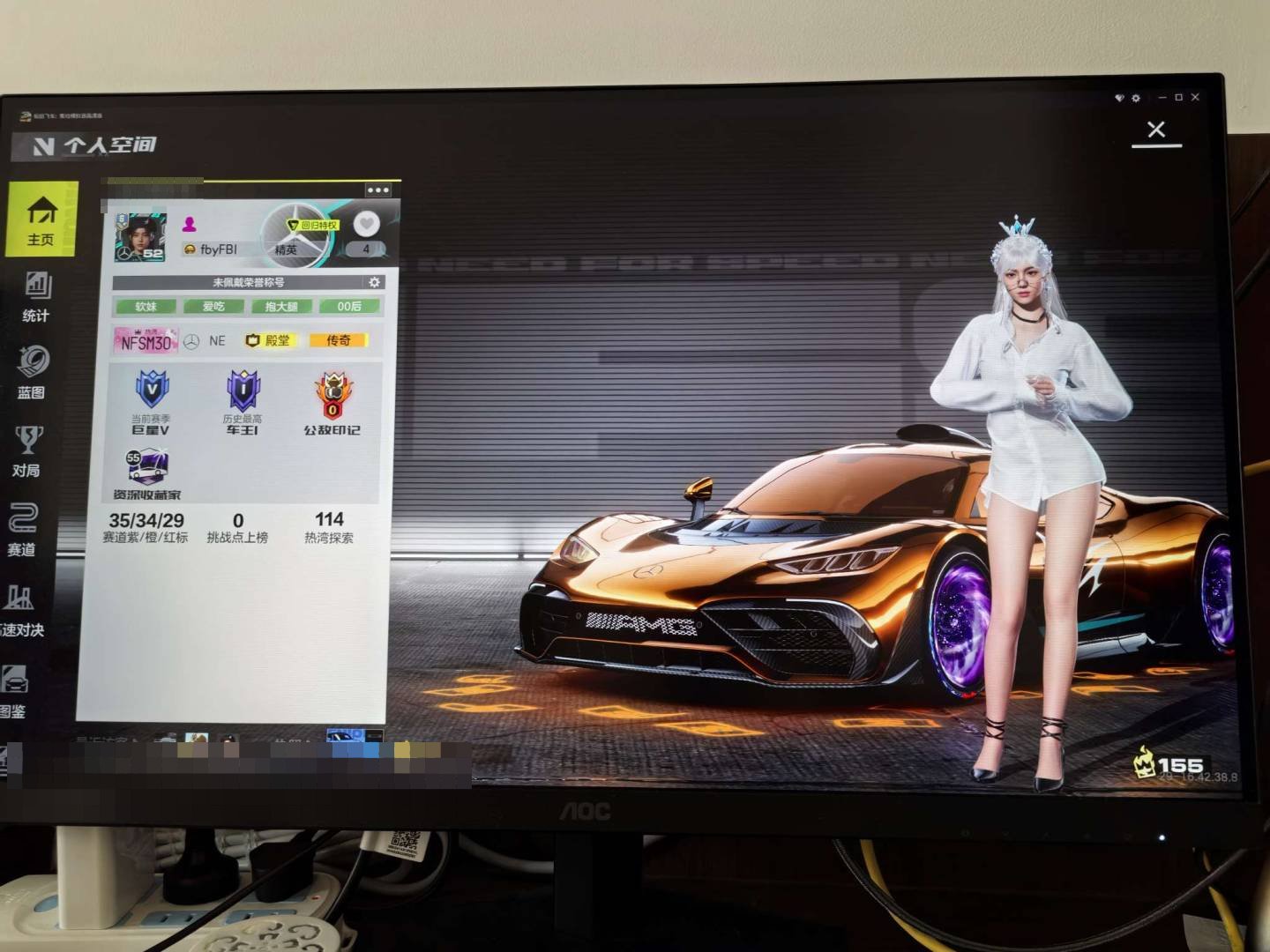The height and width of the screenshot is (952, 1270).
Task: Click the player avatar portrait
Action: click(140, 236)
